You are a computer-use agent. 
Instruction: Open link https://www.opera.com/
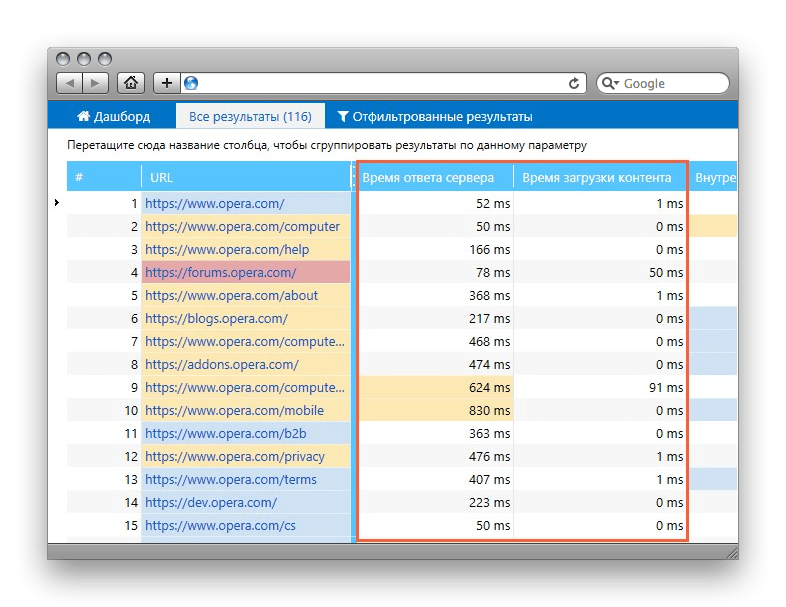click(215, 204)
